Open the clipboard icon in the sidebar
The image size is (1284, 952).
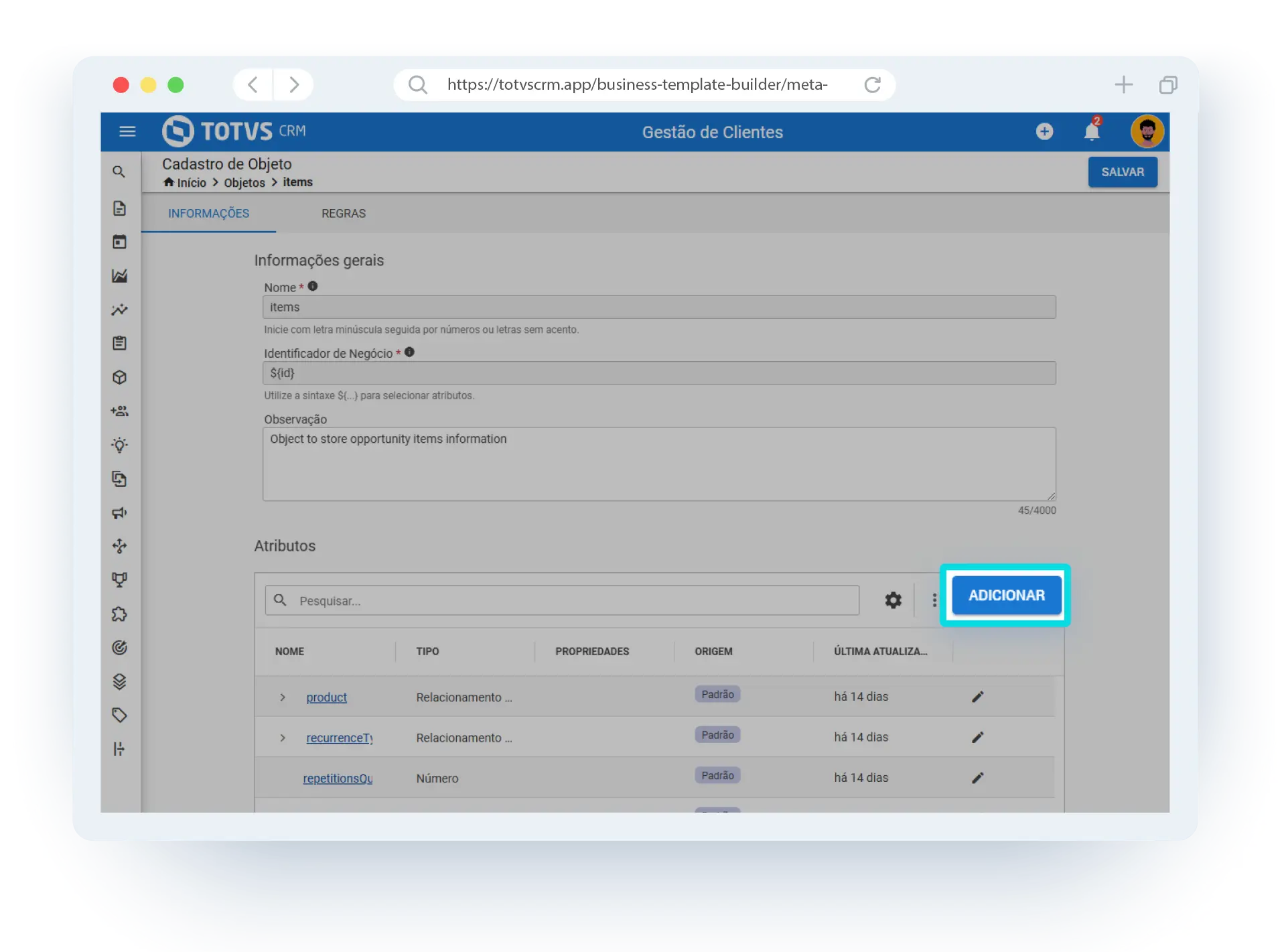coord(119,343)
